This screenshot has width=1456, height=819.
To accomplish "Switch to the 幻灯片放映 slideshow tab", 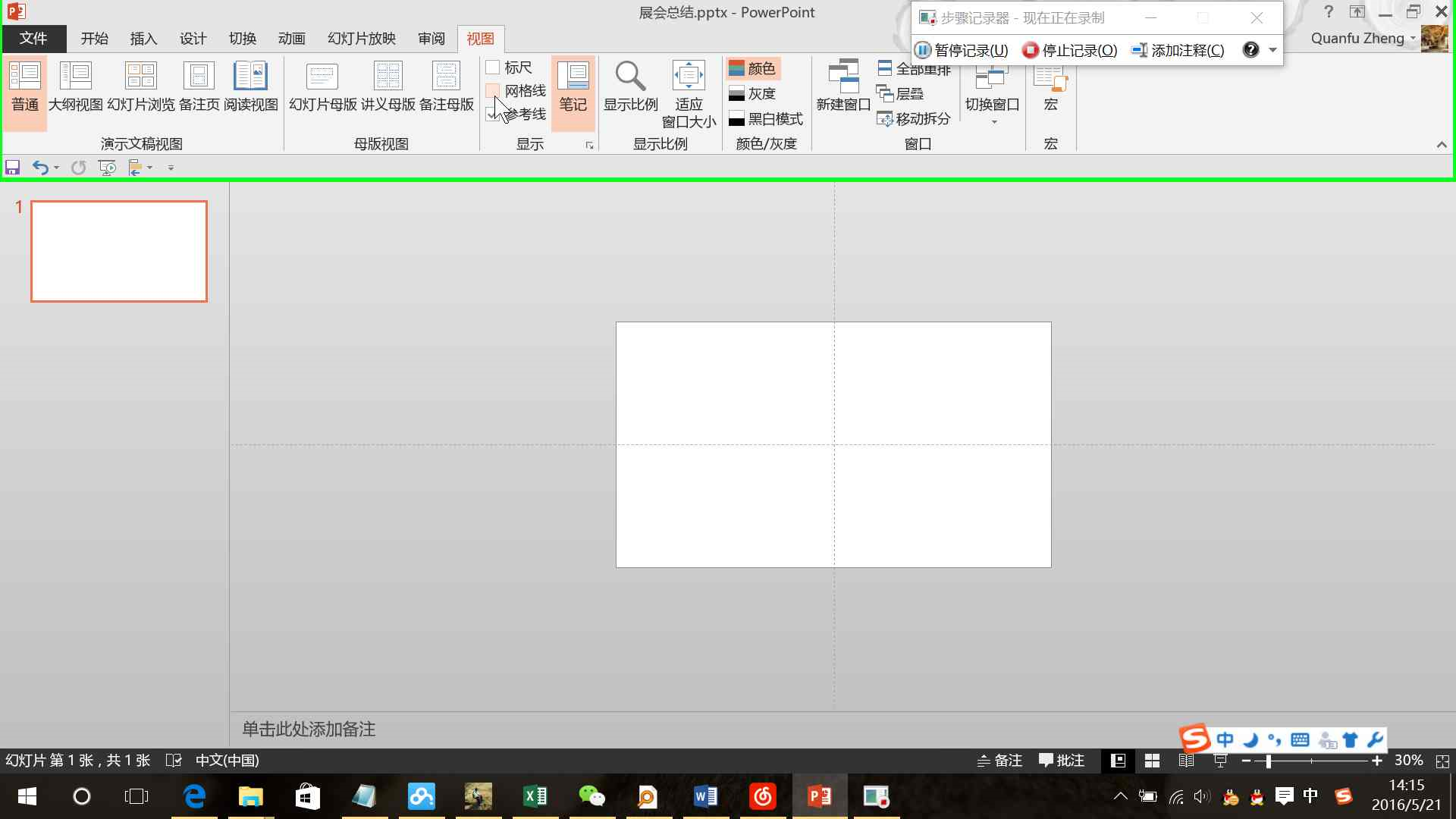I will click(362, 39).
